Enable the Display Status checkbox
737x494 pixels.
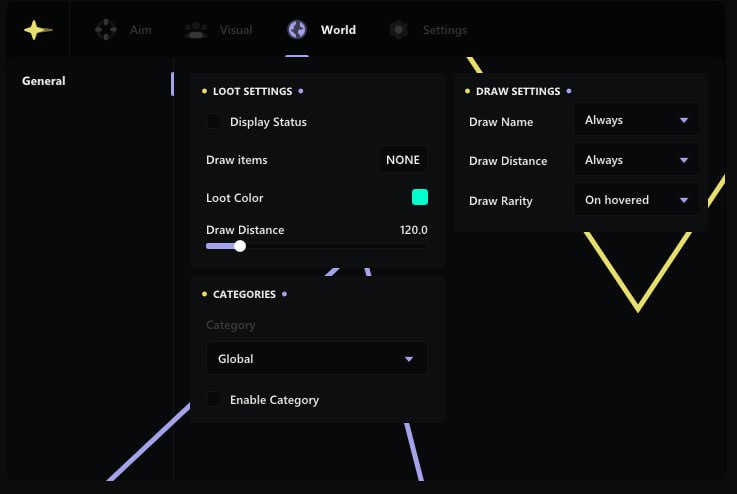[x=214, y=122]
